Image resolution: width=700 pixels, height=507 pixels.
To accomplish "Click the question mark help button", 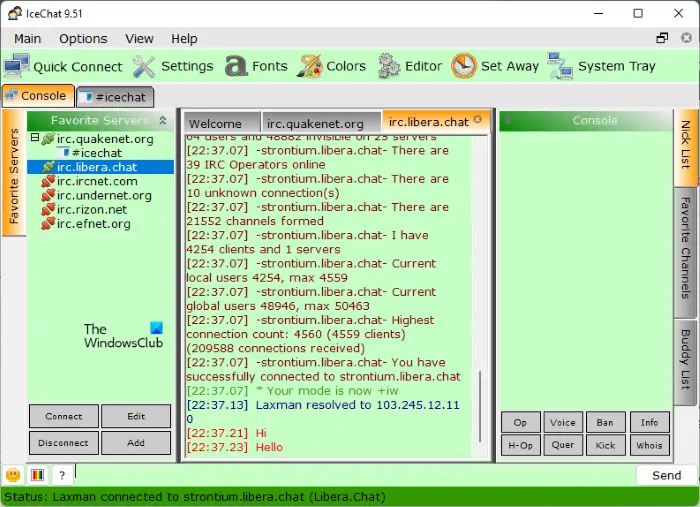I will pyautogui.click(x=62, y=475).
